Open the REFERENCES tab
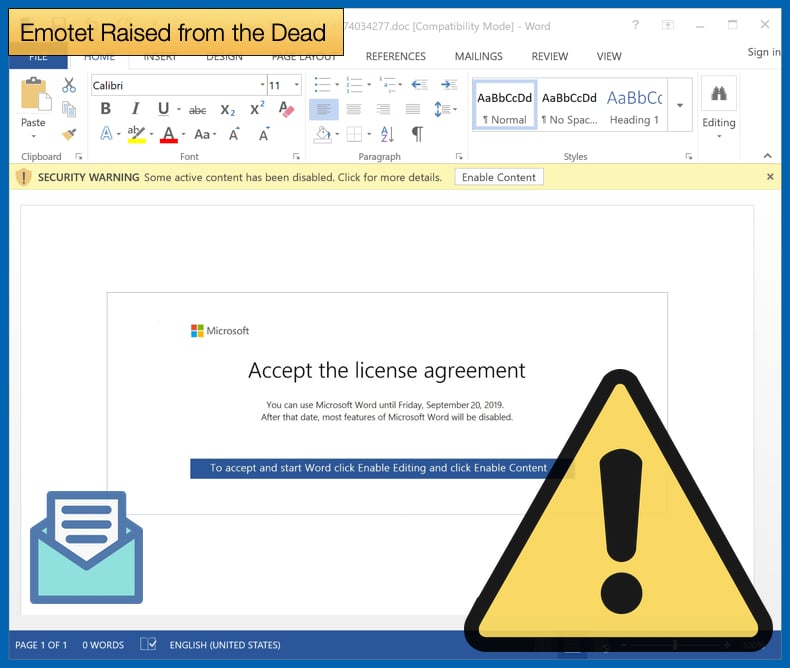 (x=396, y=56)
